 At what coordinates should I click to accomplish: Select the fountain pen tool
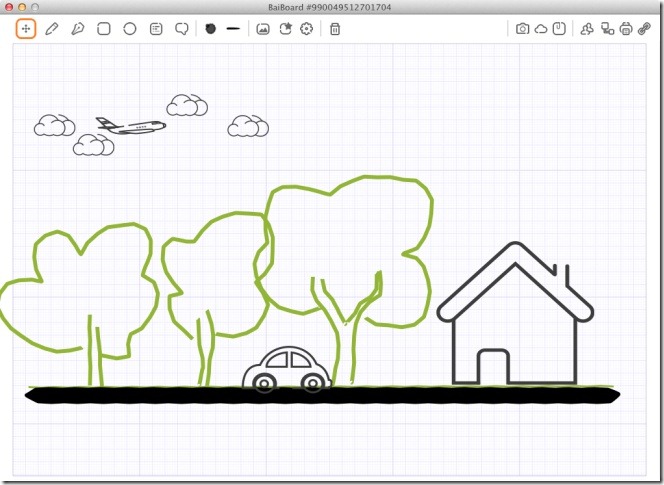77,29
